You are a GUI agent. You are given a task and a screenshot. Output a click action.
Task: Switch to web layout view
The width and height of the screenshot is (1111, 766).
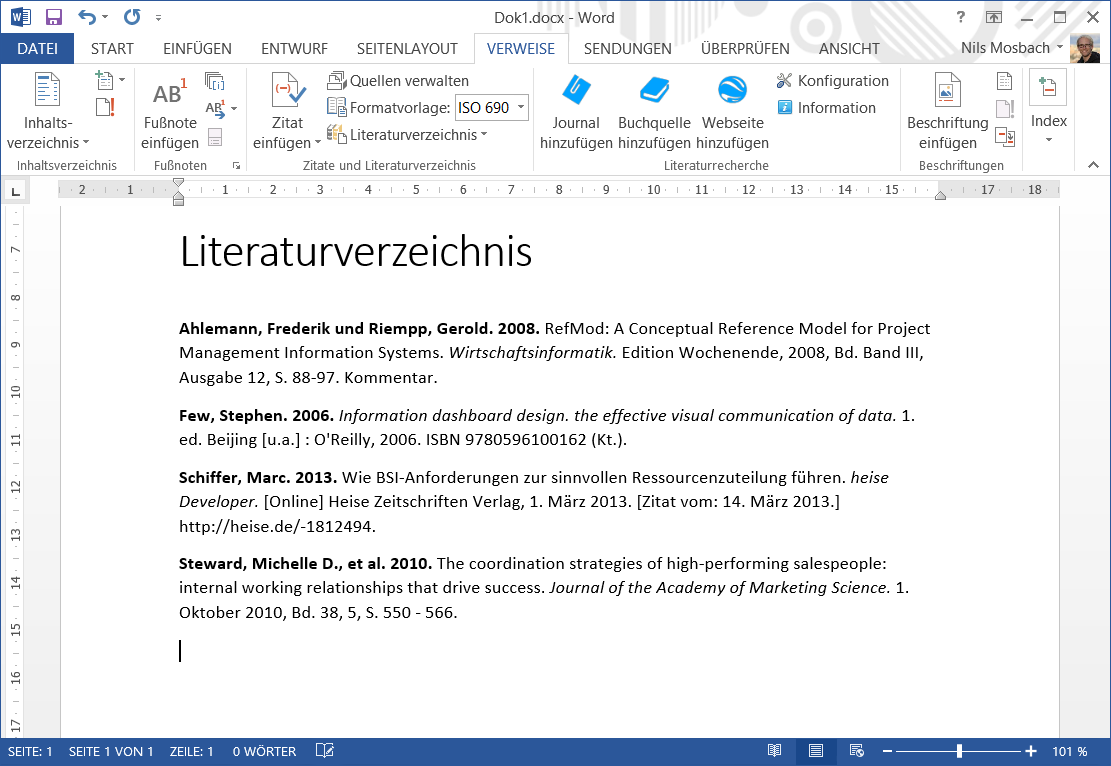(x=857, y=751)
